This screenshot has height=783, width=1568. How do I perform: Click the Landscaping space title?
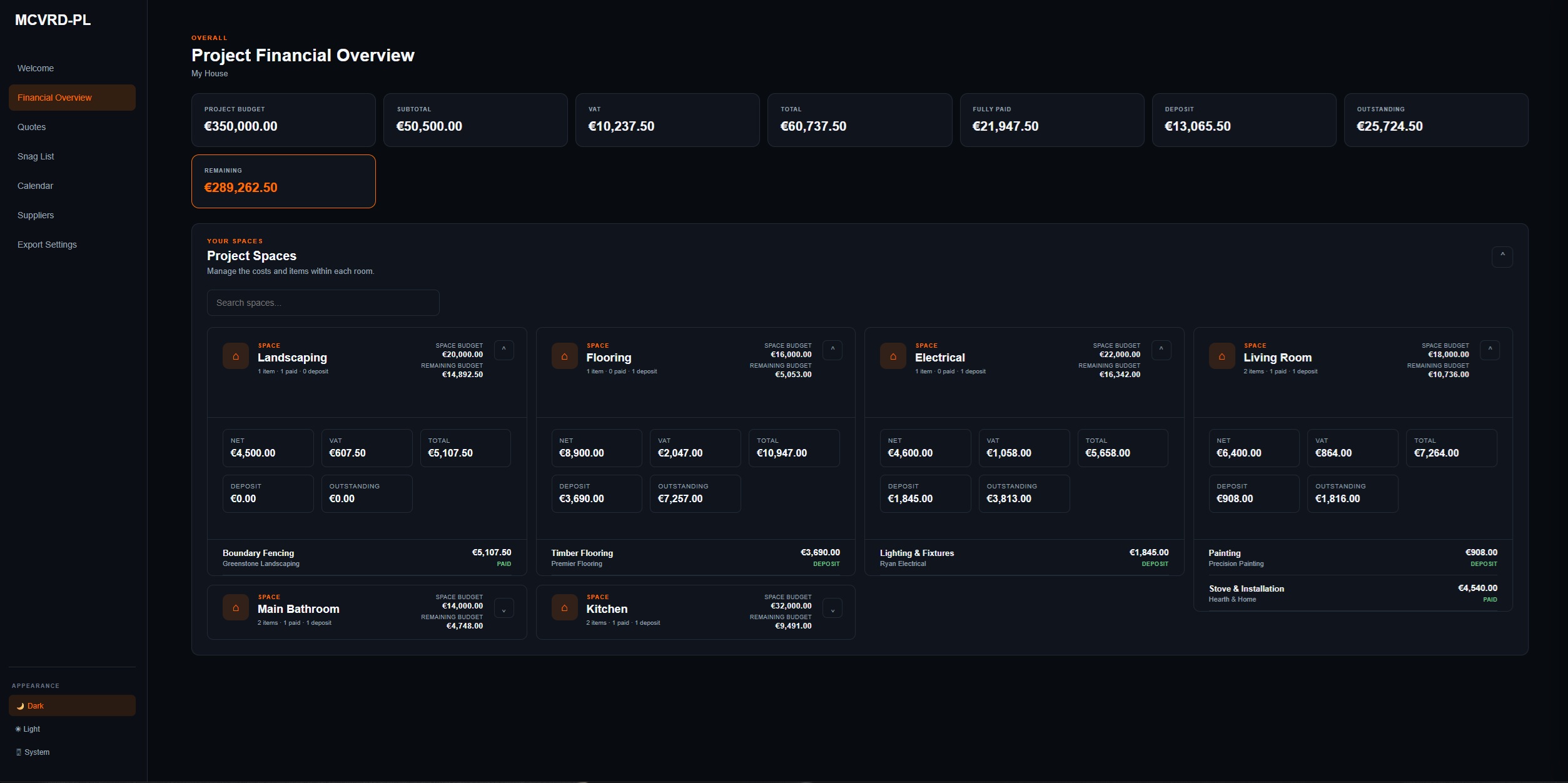(x=292, y=358)
